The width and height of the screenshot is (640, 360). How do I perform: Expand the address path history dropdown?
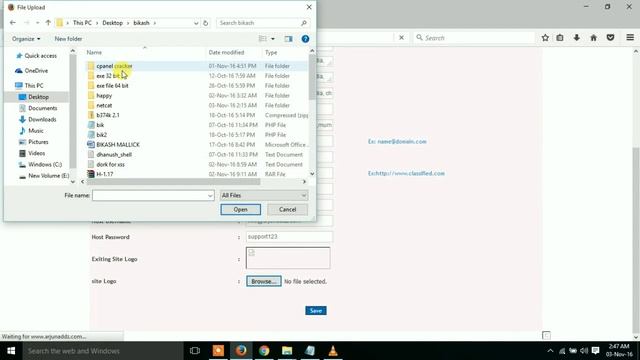(196, 23)
